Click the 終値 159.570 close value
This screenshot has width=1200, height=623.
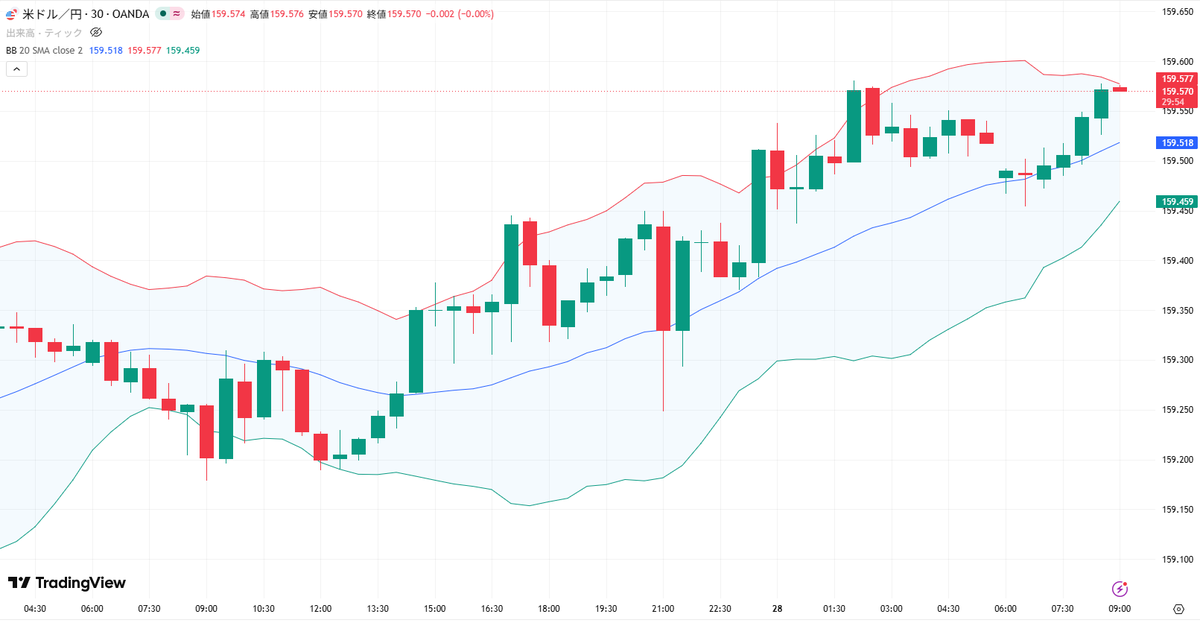coord(393,14)
